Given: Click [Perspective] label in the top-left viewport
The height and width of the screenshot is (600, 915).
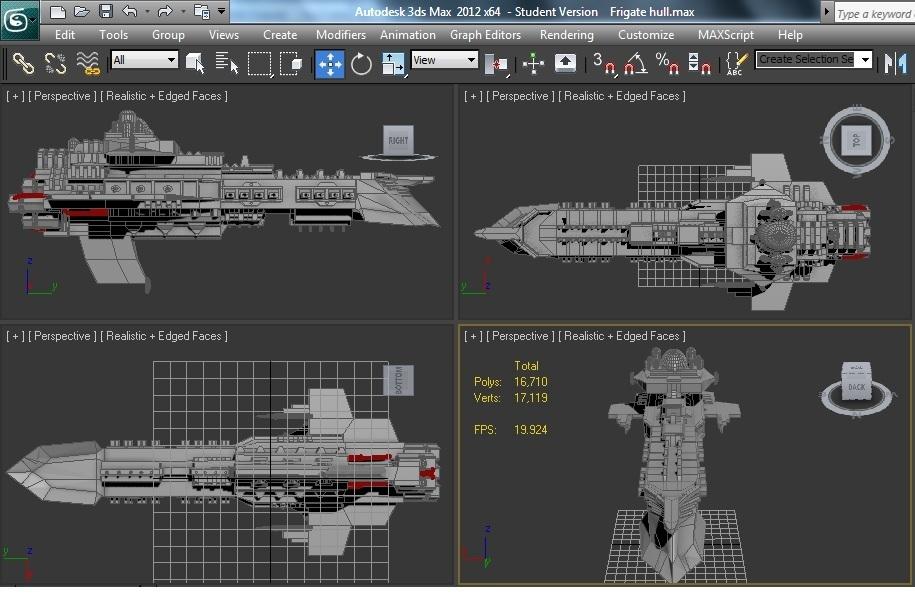Looking at the screenshot, I should click(x=62, y=96).
